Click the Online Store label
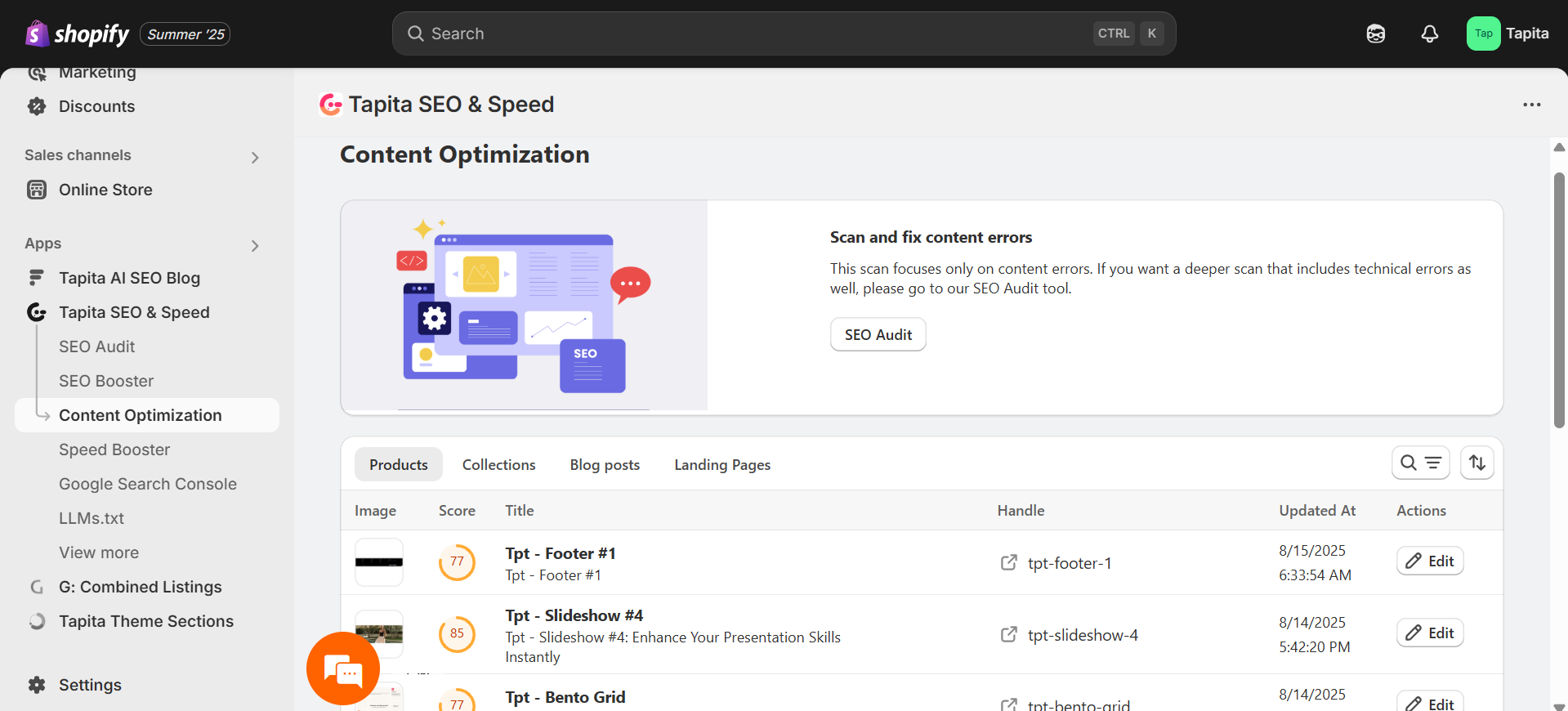Viewport: 1568px width, 711px height. [105, 190]
